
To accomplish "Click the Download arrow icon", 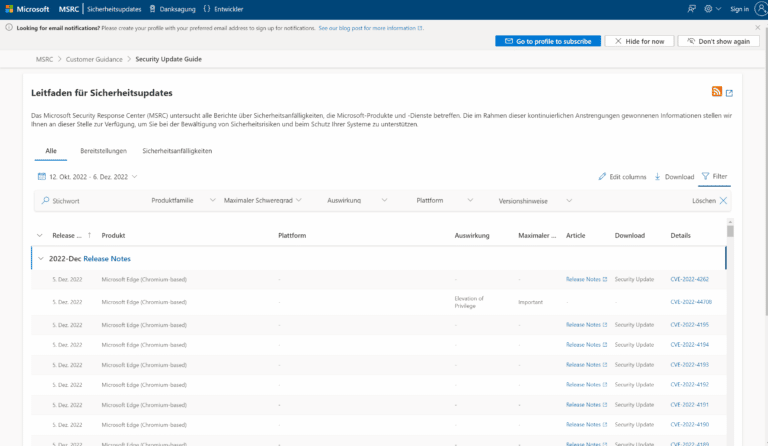I will (x=657, y=176).
